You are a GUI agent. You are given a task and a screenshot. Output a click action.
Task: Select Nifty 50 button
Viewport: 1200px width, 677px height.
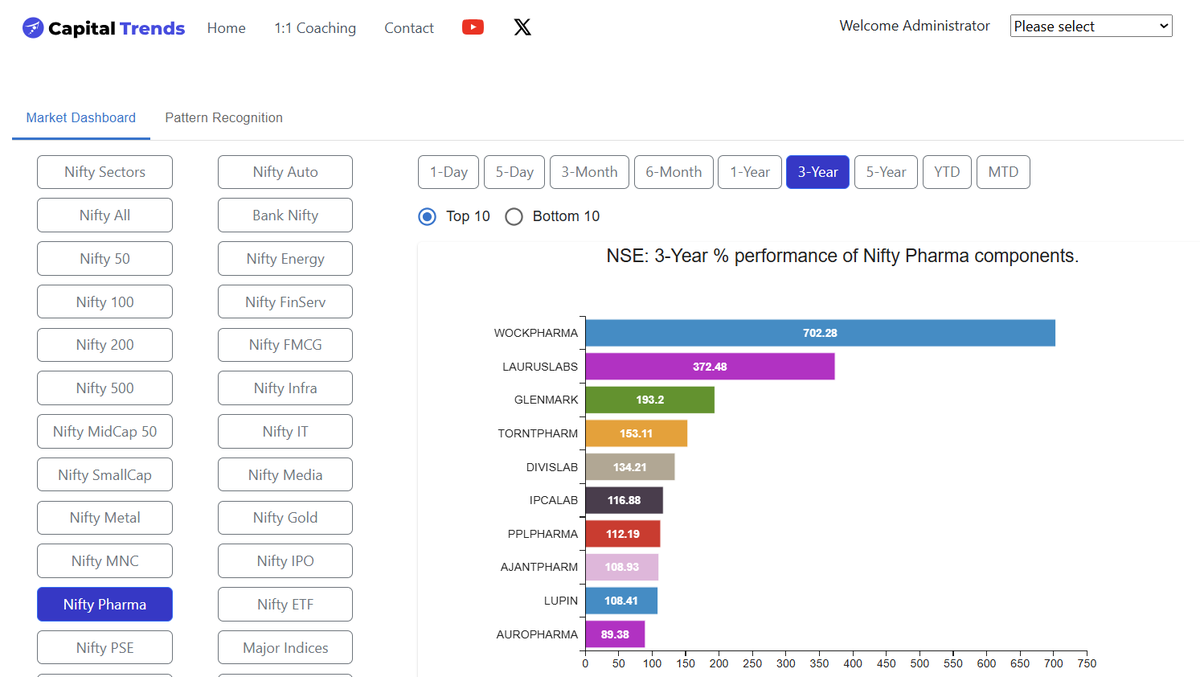tap(105, 258)
